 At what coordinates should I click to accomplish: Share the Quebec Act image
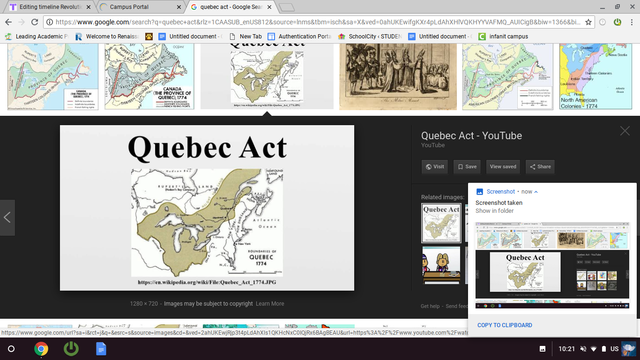[540, 167]
